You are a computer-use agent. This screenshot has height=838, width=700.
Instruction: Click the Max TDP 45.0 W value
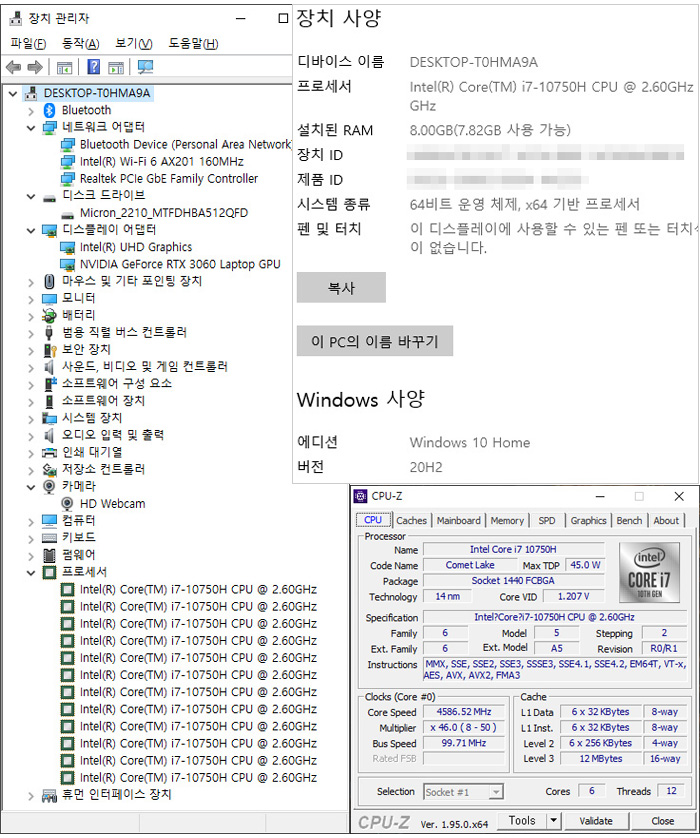pos(585,565)
